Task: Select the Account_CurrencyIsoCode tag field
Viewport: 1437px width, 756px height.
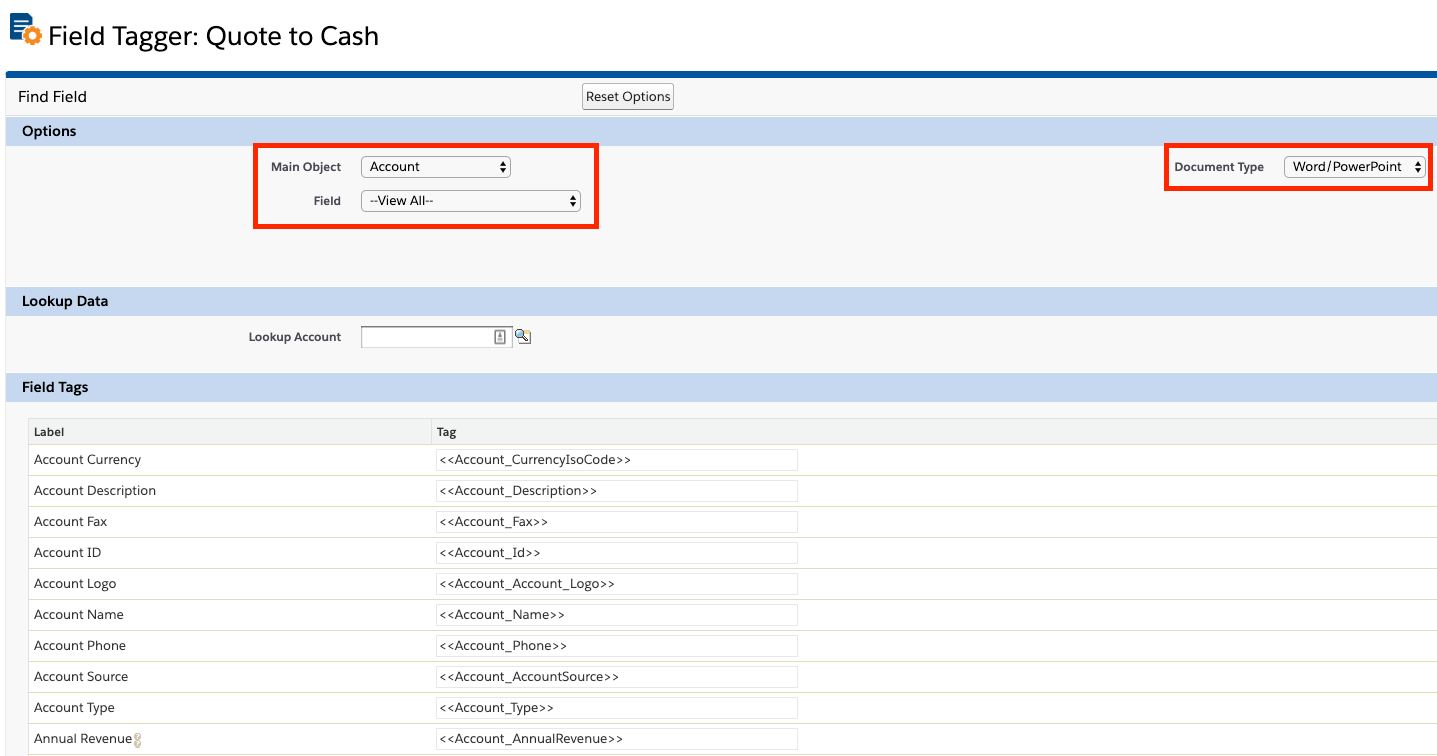Action: tap(617, 460)
